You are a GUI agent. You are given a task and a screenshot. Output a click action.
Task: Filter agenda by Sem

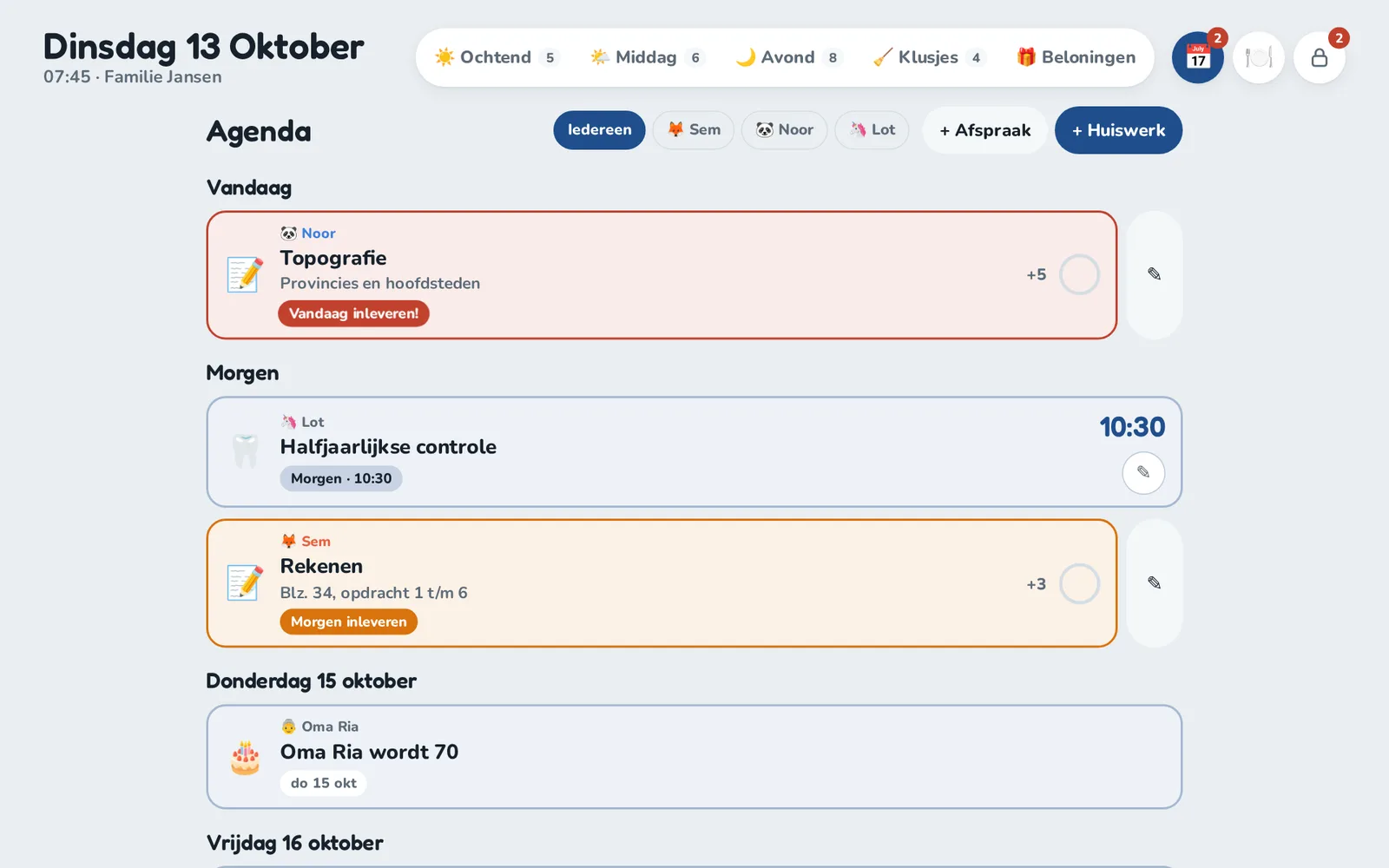tap(694, 130)
